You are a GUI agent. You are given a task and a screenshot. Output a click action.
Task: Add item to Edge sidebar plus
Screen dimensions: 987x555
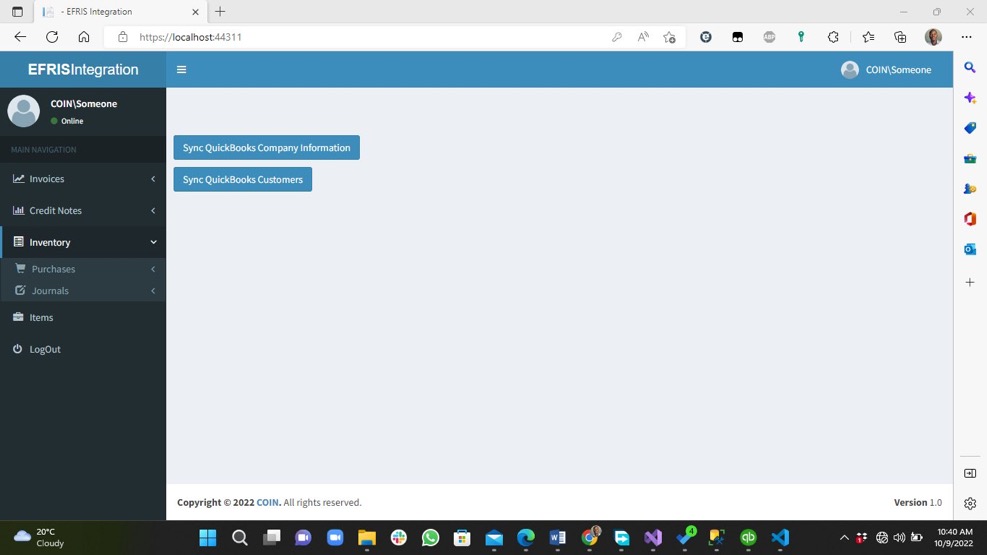coord(970,282)
